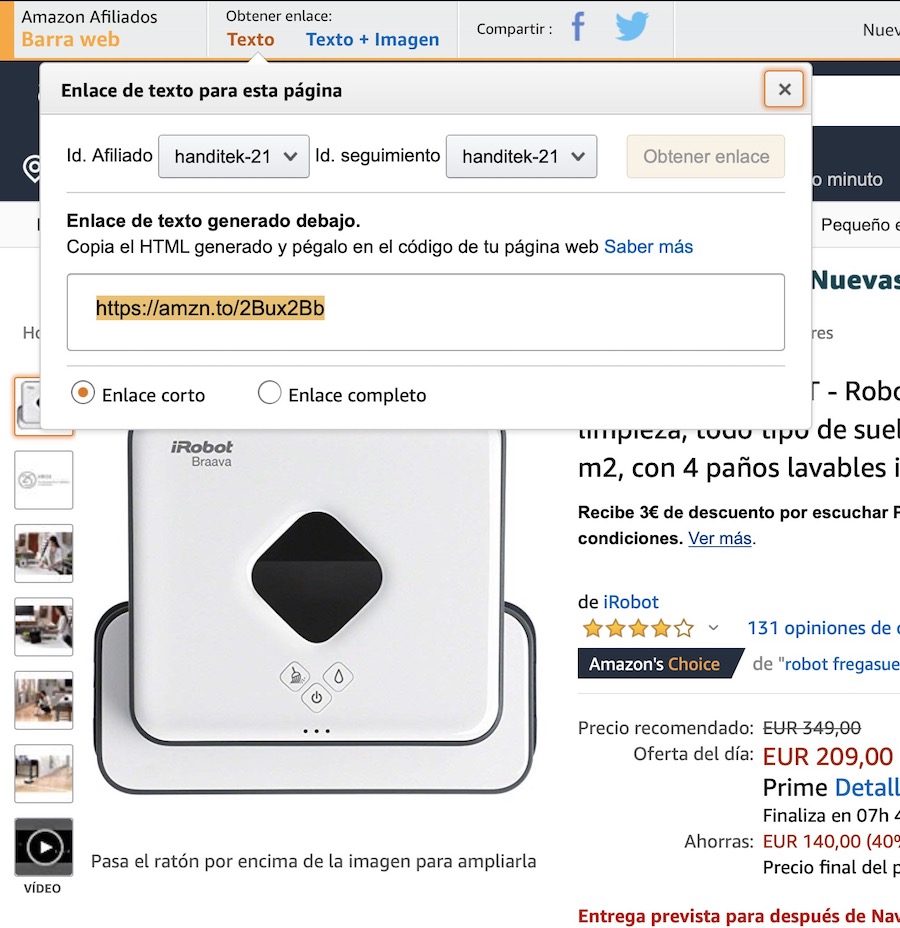
Task: Open the iRobot brand link
Action: click(631, 602)
